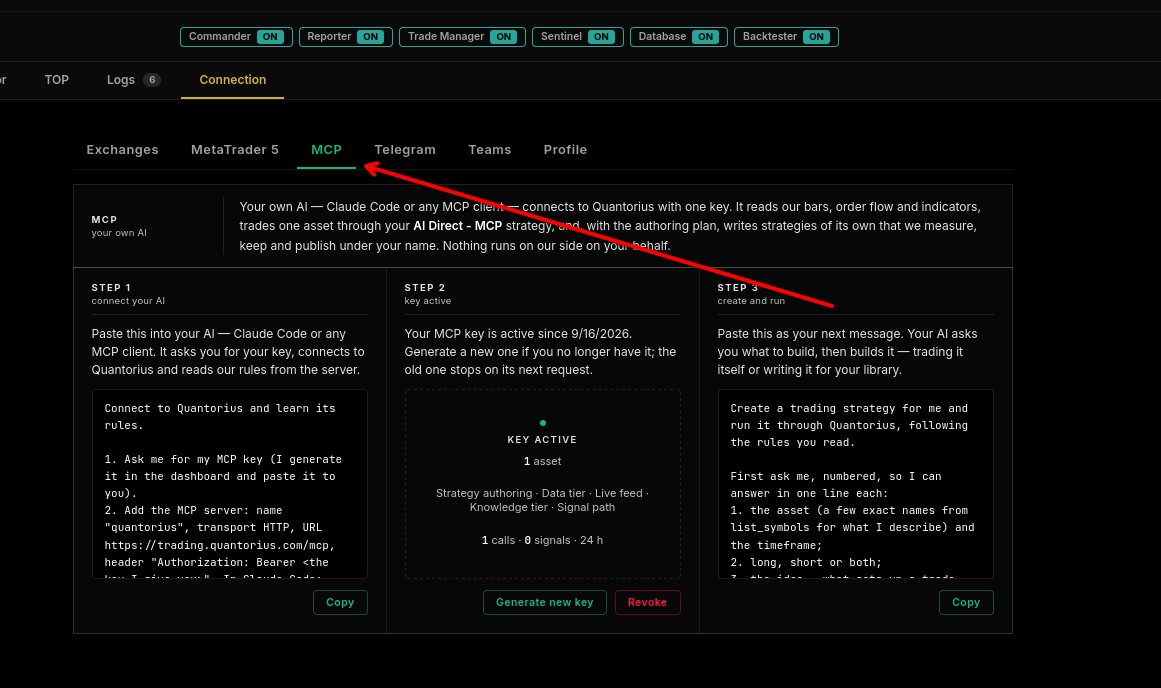Switch to the MetaTrader 5 sub-tab
The width and height of the screenshot is (1161, 688).
point(235,150)
